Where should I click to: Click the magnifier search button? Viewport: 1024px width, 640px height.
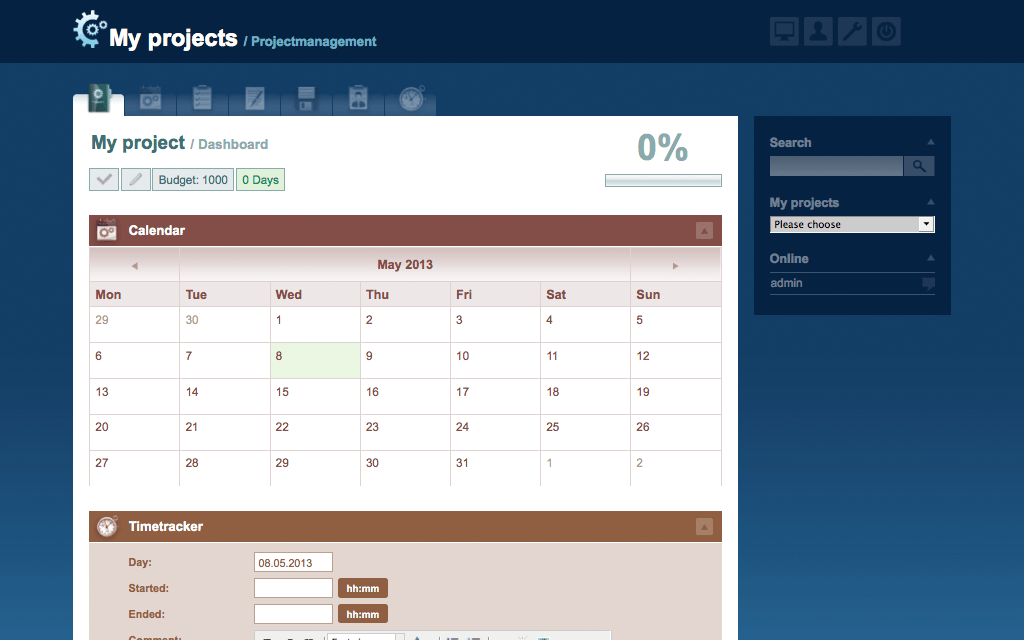point(919,166)
